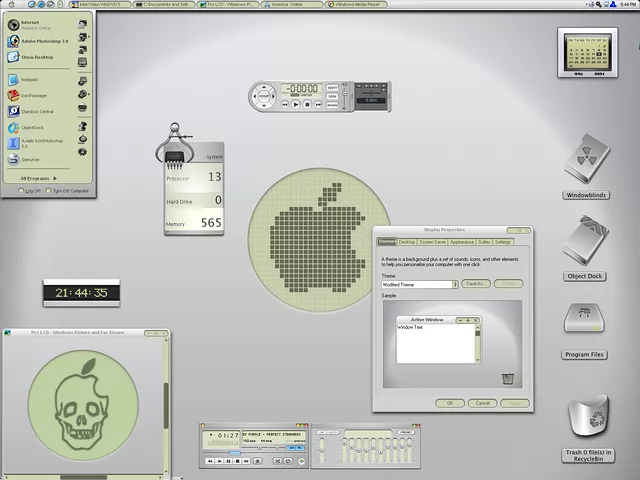Open Adobe Photoshop 7.0 from the start menu
This screenshot has height=480, width=640.
click(x=38, y=41)
